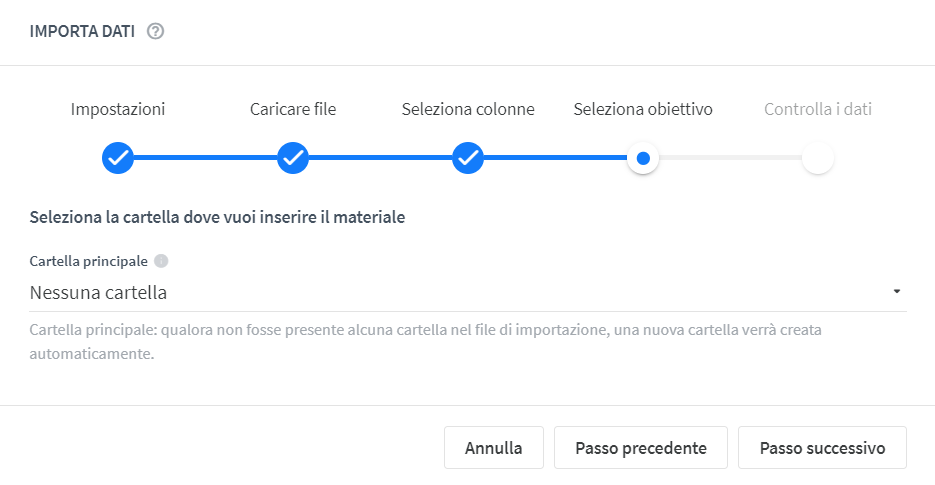
Task: Click the help icon next to Importa Dati
Action: [x=156, y=31]
